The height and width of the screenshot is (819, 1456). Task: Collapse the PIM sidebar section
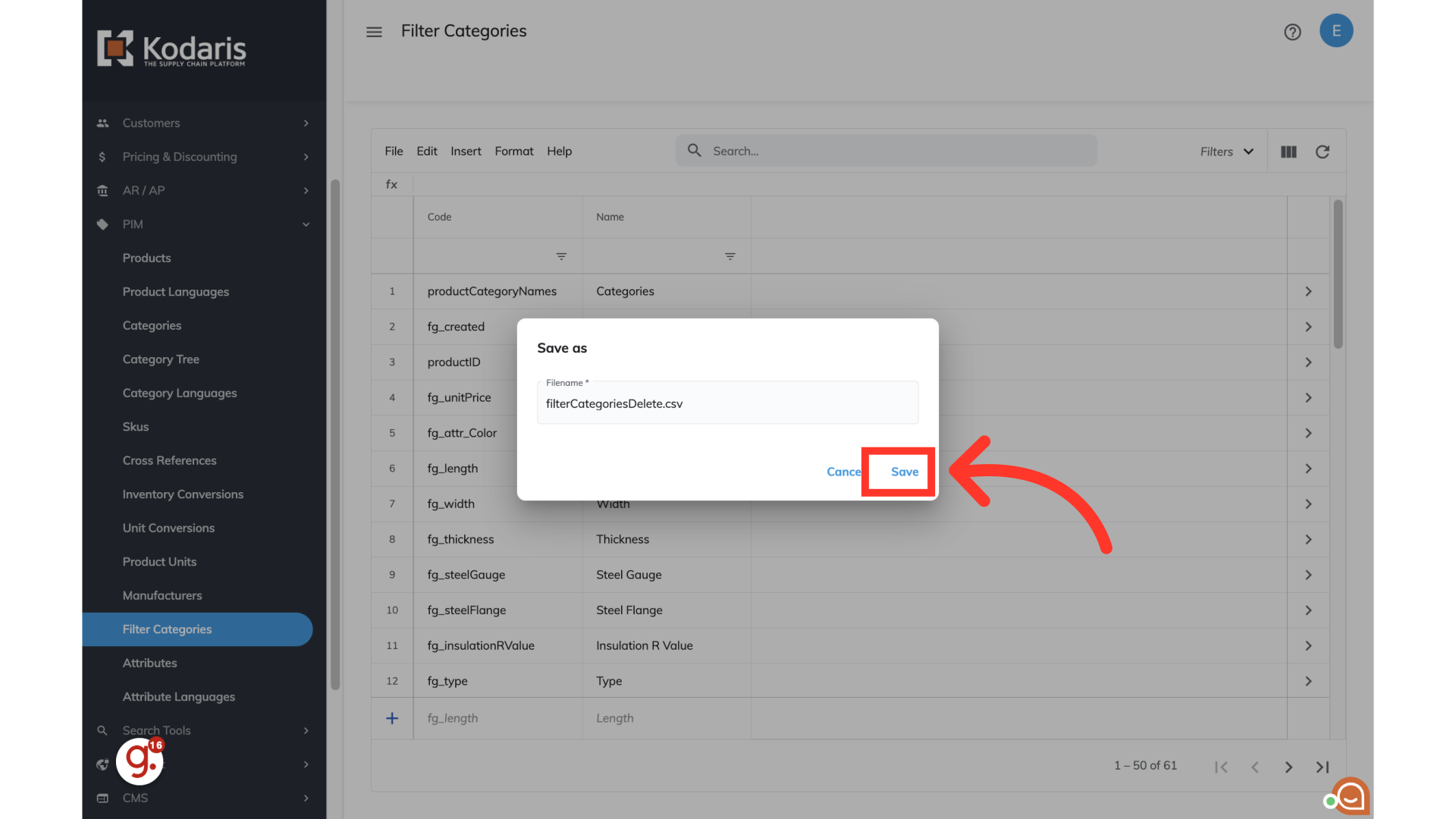click(x=306, y=224)
